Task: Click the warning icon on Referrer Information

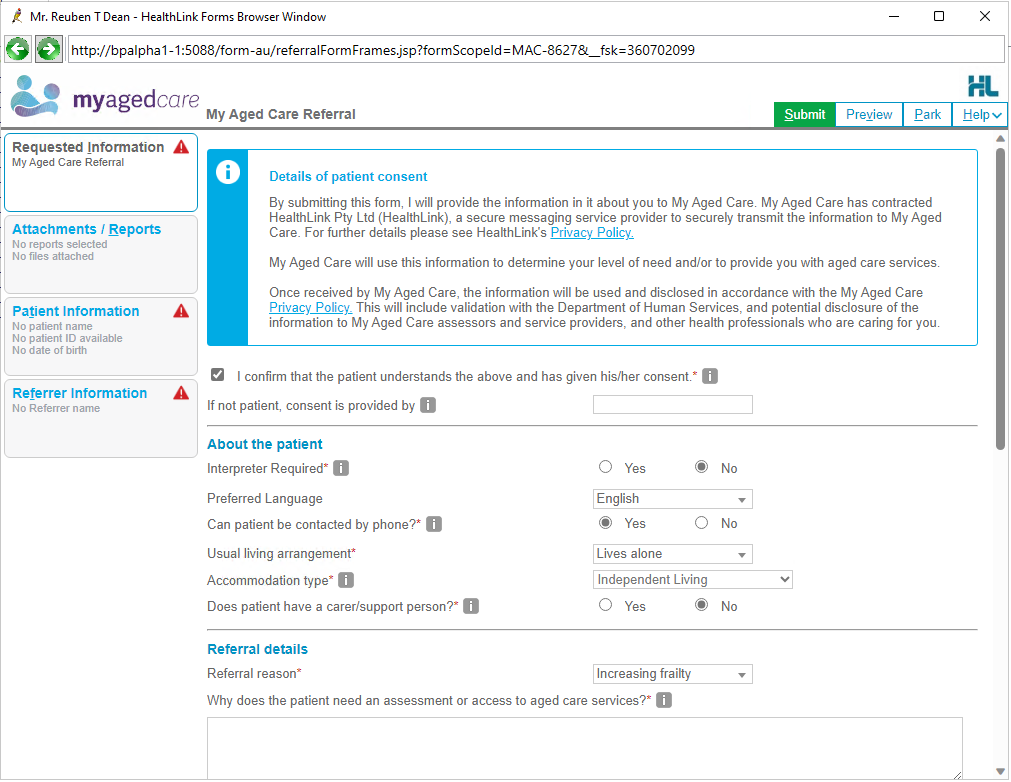Action: (181, 393)
